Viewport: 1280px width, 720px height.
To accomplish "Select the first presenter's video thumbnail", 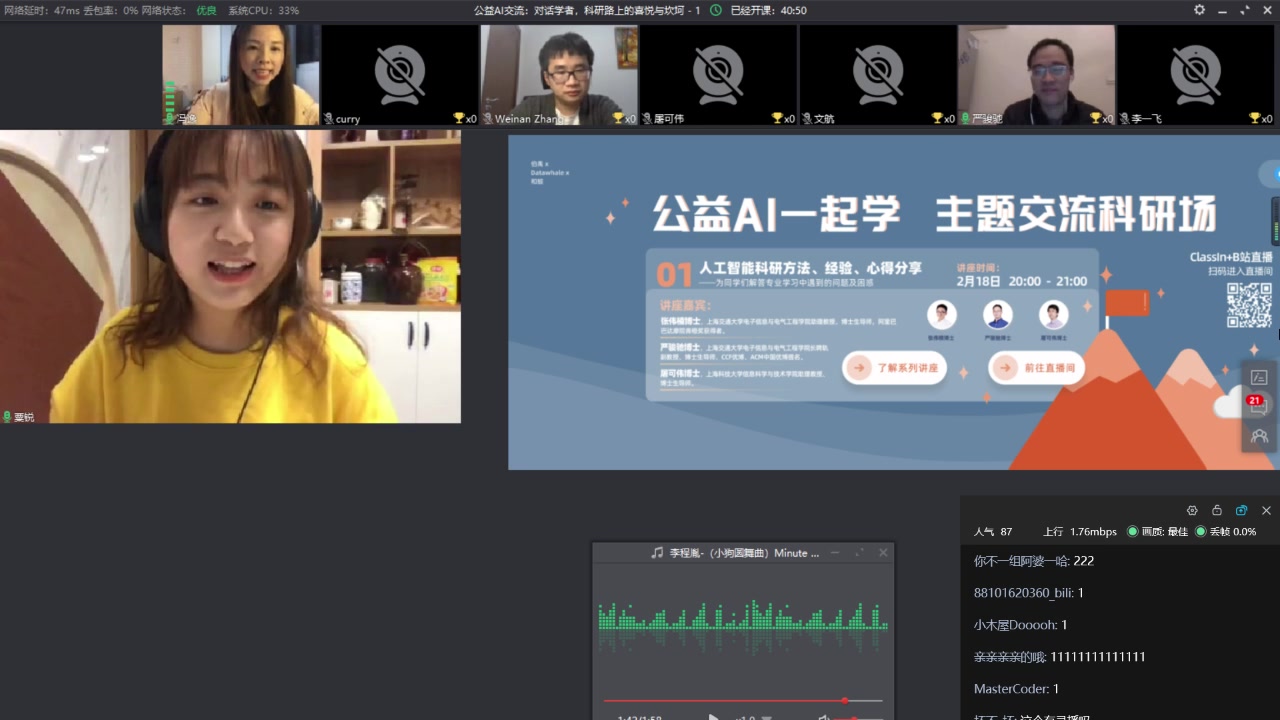I will (x=241, y=75).
